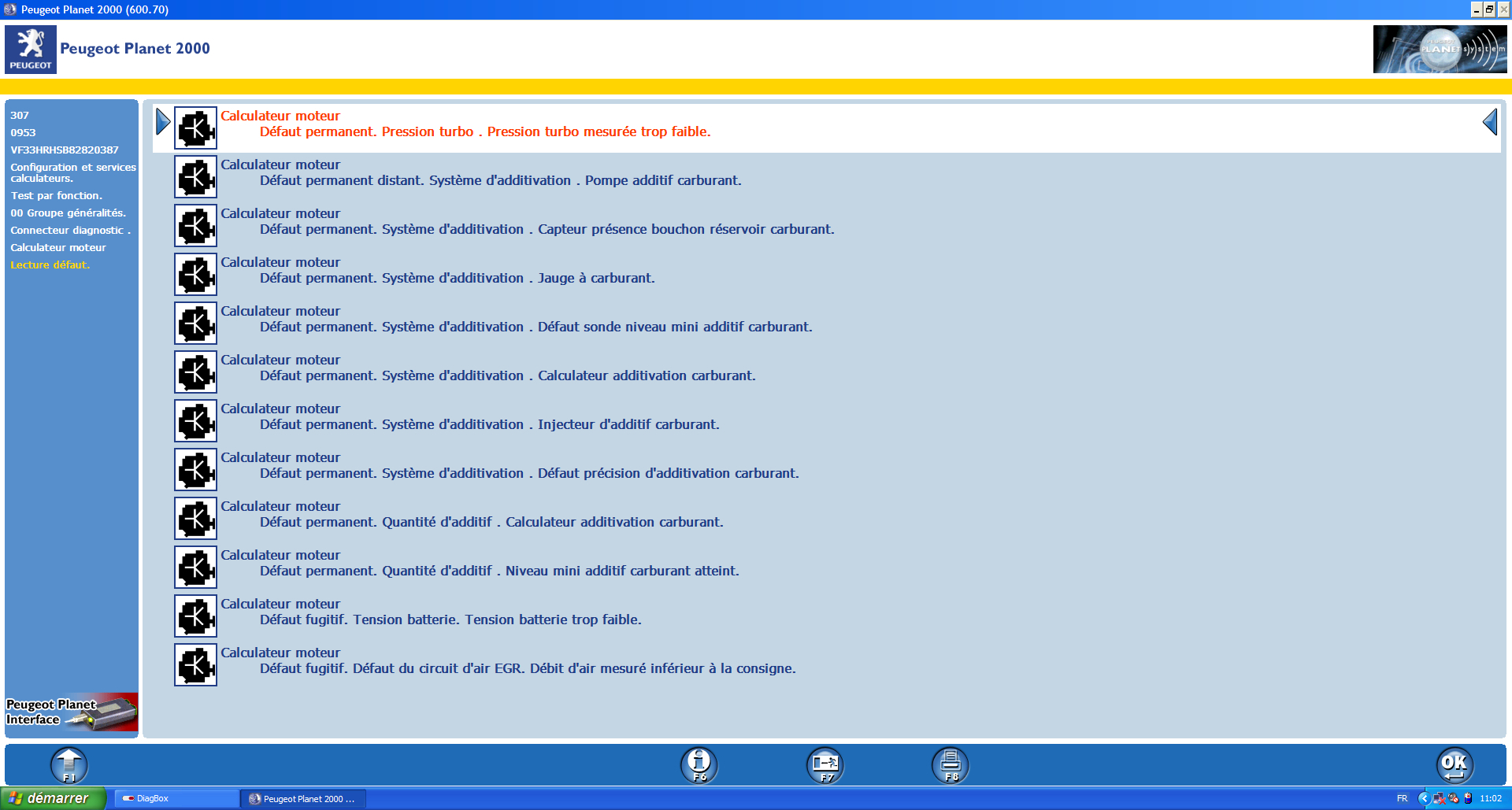Select the 'Pompe additif carburant' fault line
The height and width of the screenshot is (810, 1512).
pos(501,181)
